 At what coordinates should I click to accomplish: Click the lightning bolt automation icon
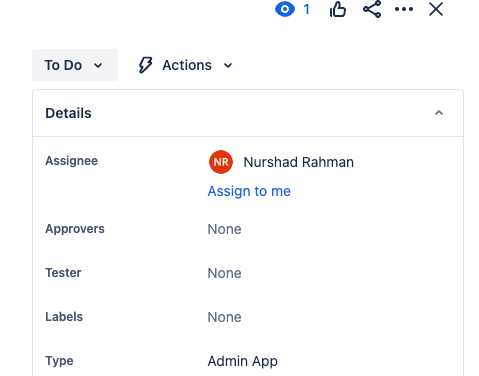tap(145, 65)
